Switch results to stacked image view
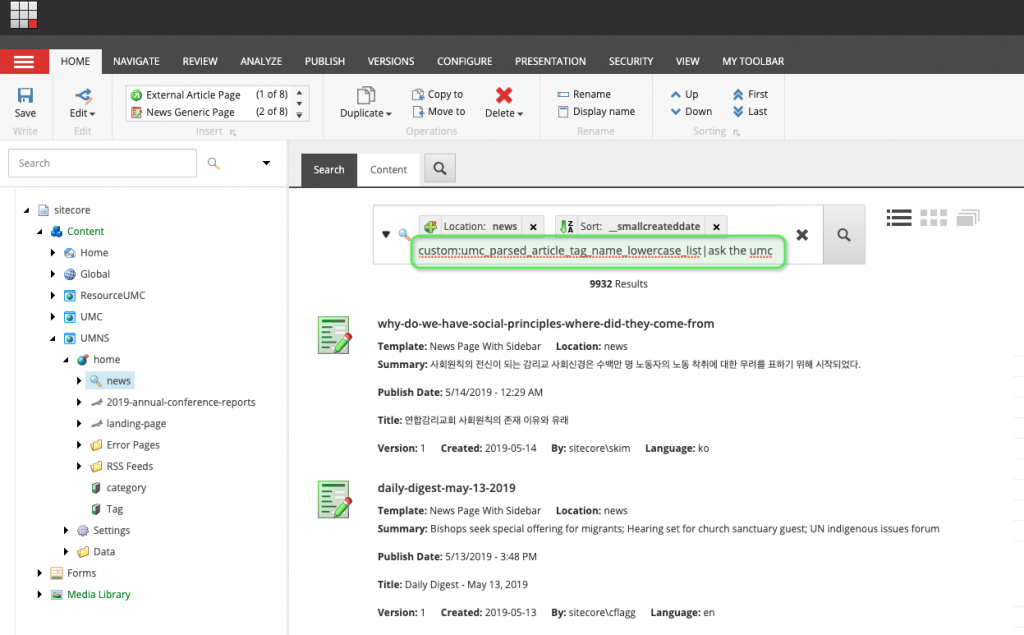1024x635 pixels. (968, 218)
